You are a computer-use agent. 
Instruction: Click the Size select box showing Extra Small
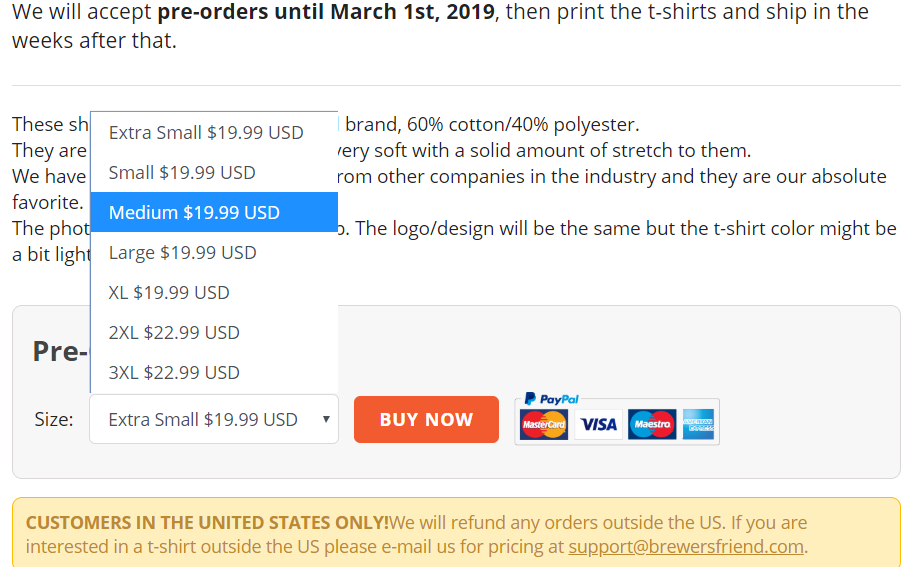click(x=203, y=419)
